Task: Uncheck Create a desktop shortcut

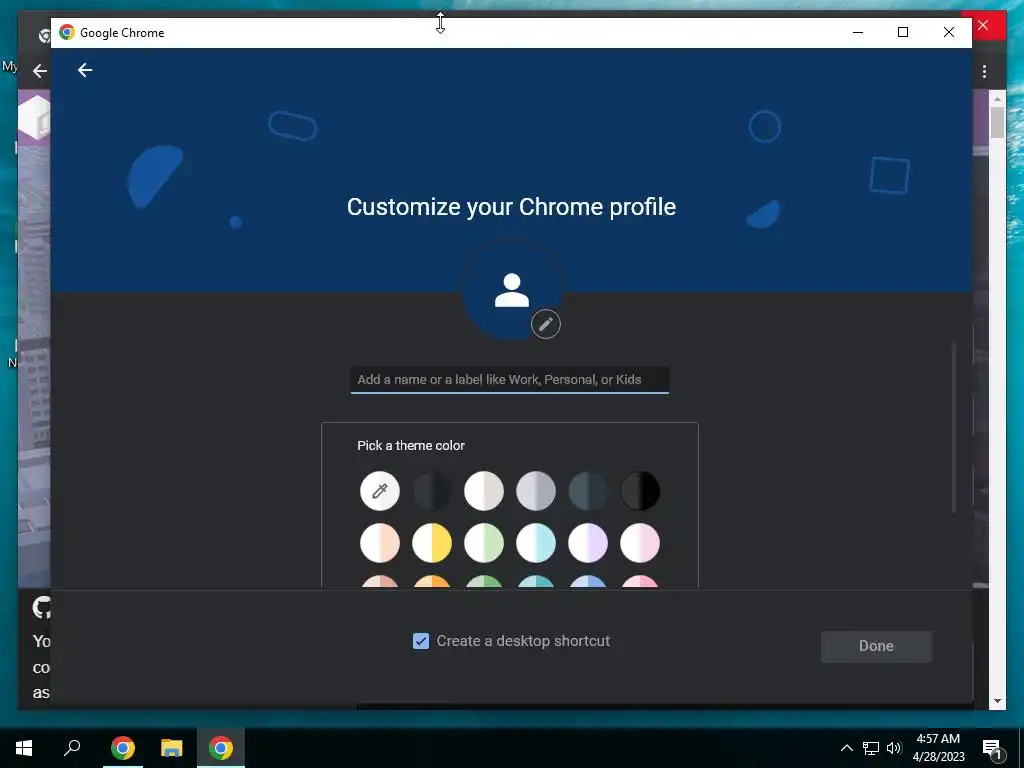Action: pyautogui.click(x=421, y=641)
